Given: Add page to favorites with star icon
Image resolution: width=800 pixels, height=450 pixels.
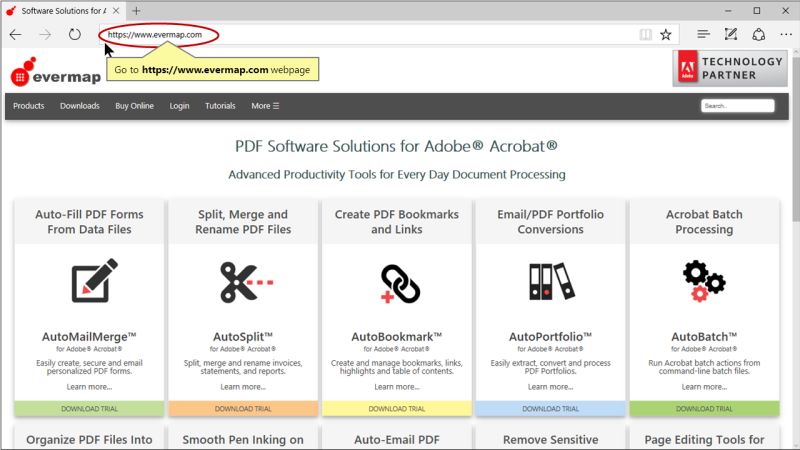Looking at the screenshot, I should (666, 35).
